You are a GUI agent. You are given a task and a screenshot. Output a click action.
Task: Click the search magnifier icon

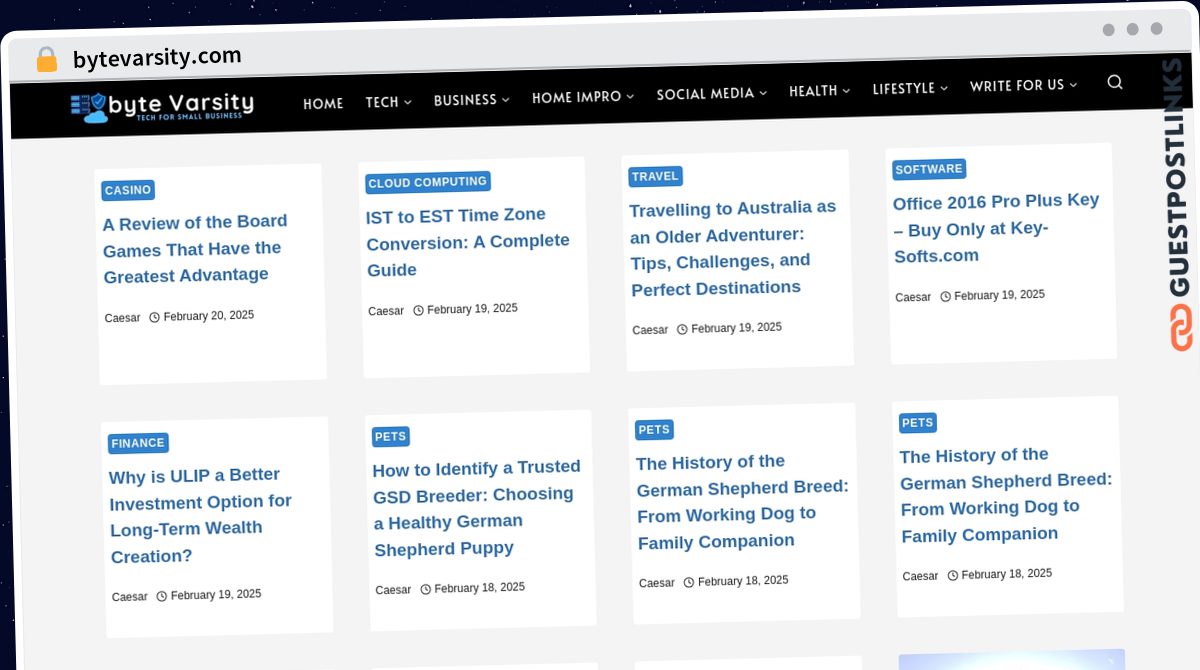tap(1115, 82)
